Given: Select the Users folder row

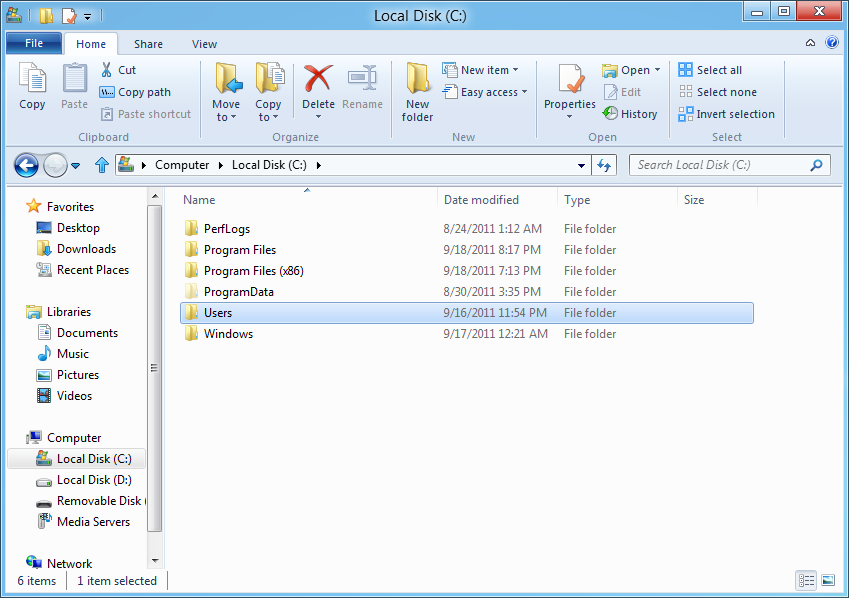Looking at the screenshot, I should tap(467, 313).
